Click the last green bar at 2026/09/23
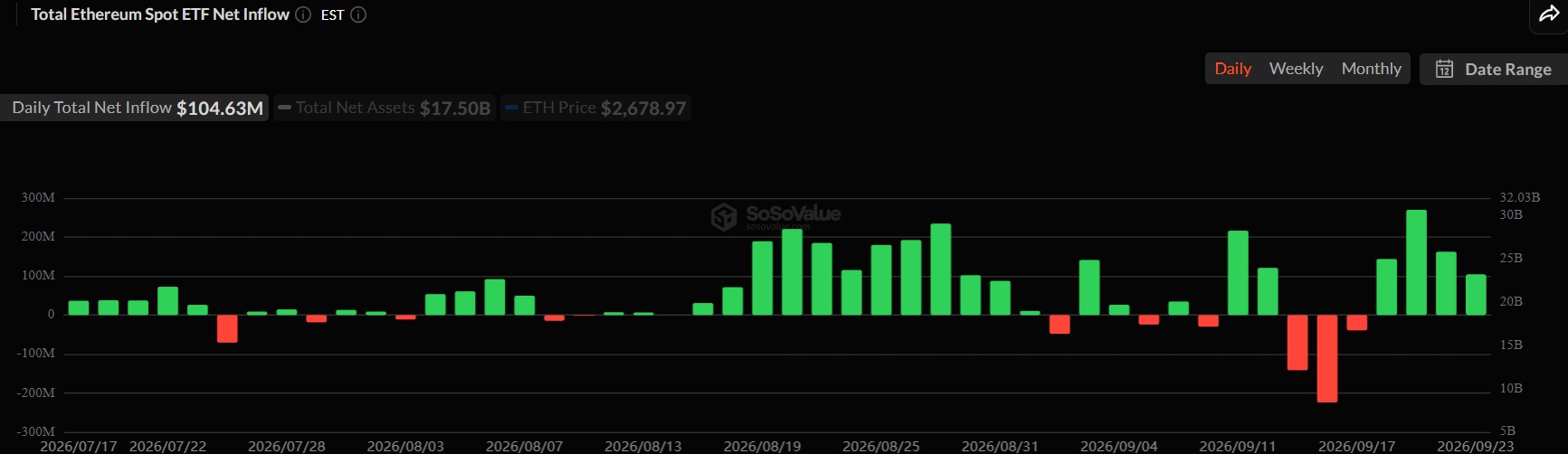 [1476, 295]
